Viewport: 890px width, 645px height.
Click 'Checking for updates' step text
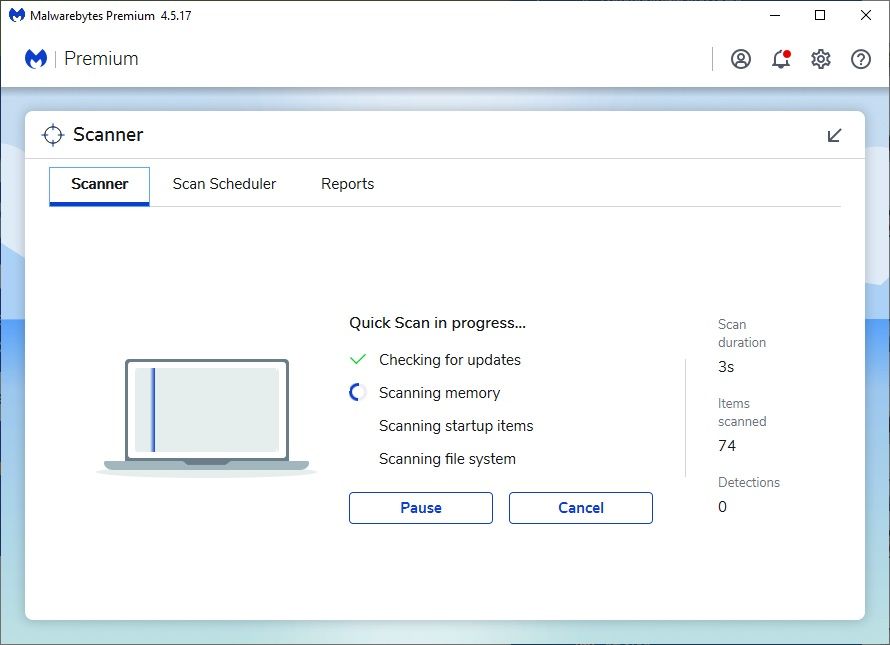pyautogui.click(x=450, y=359)
